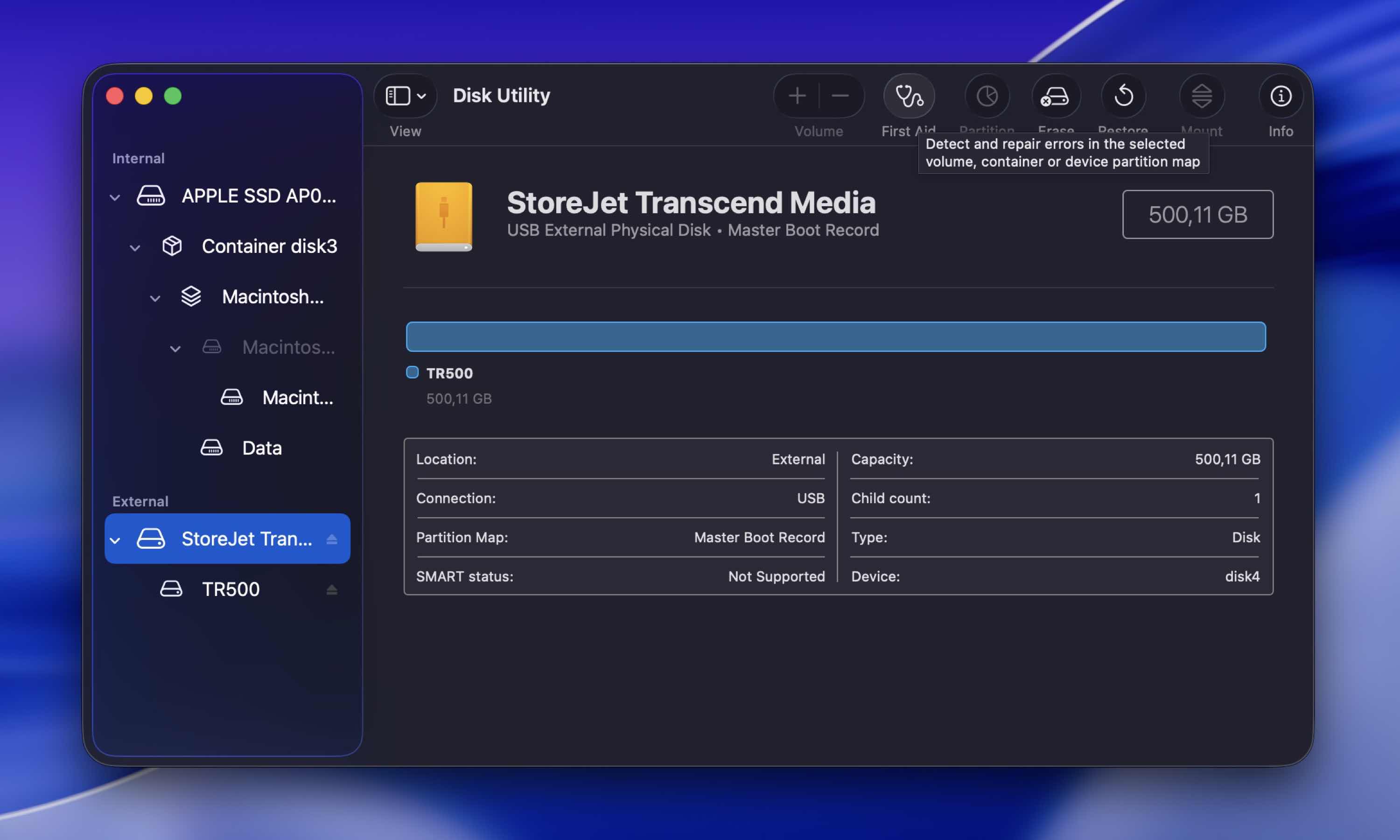This screenshot has height=840, width=1400.
Task: Click the Macint... snapshot drive icon
Action: coord(231,397)
